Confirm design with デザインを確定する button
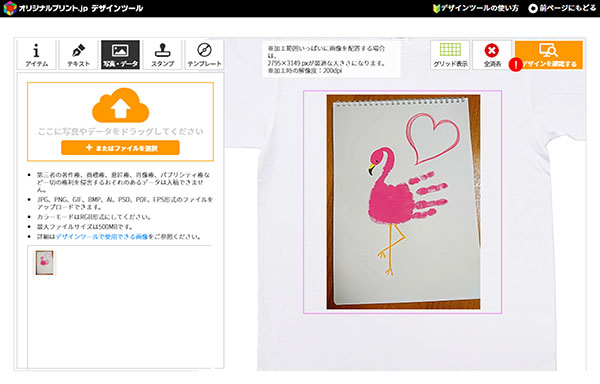The width and height of the screenshot is (600, 384). (549, 55)
